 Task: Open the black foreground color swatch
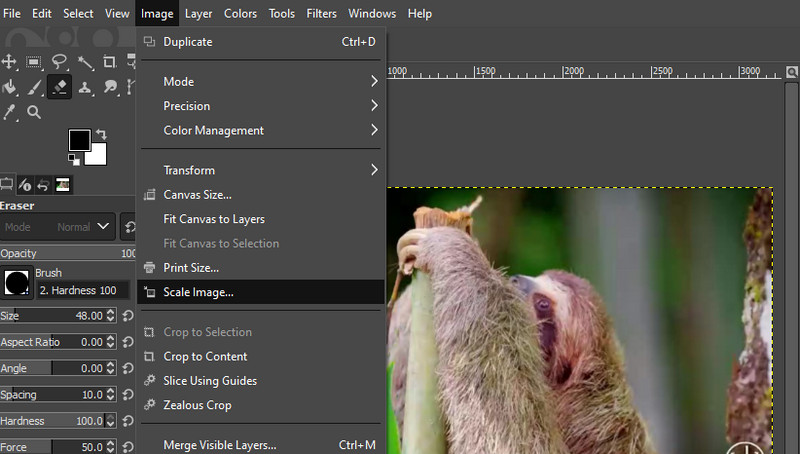(79, 139)
